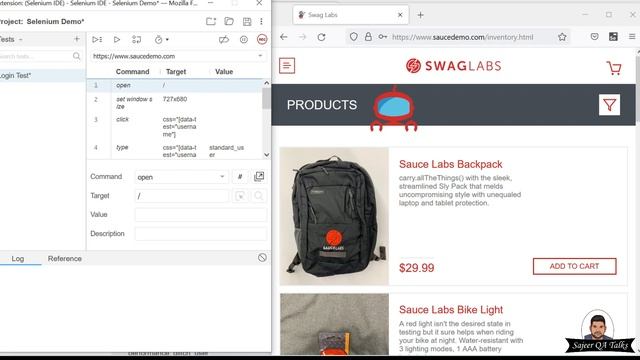Click the search tests field

(38, 56)
